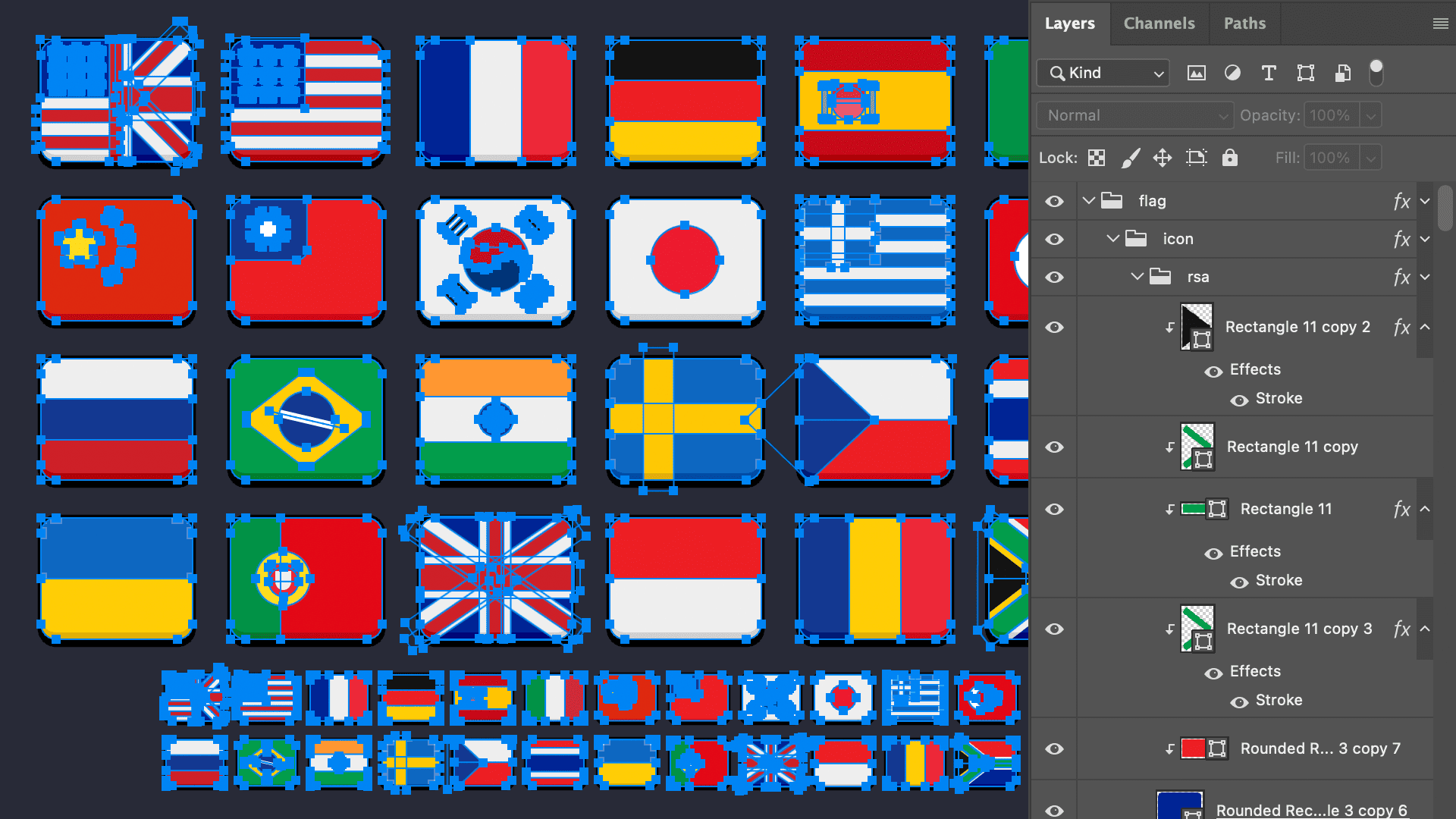This screenshot has width=1456, height=819.
Task: Click the layer filtering on/off switch
Action: (1376, 73)
